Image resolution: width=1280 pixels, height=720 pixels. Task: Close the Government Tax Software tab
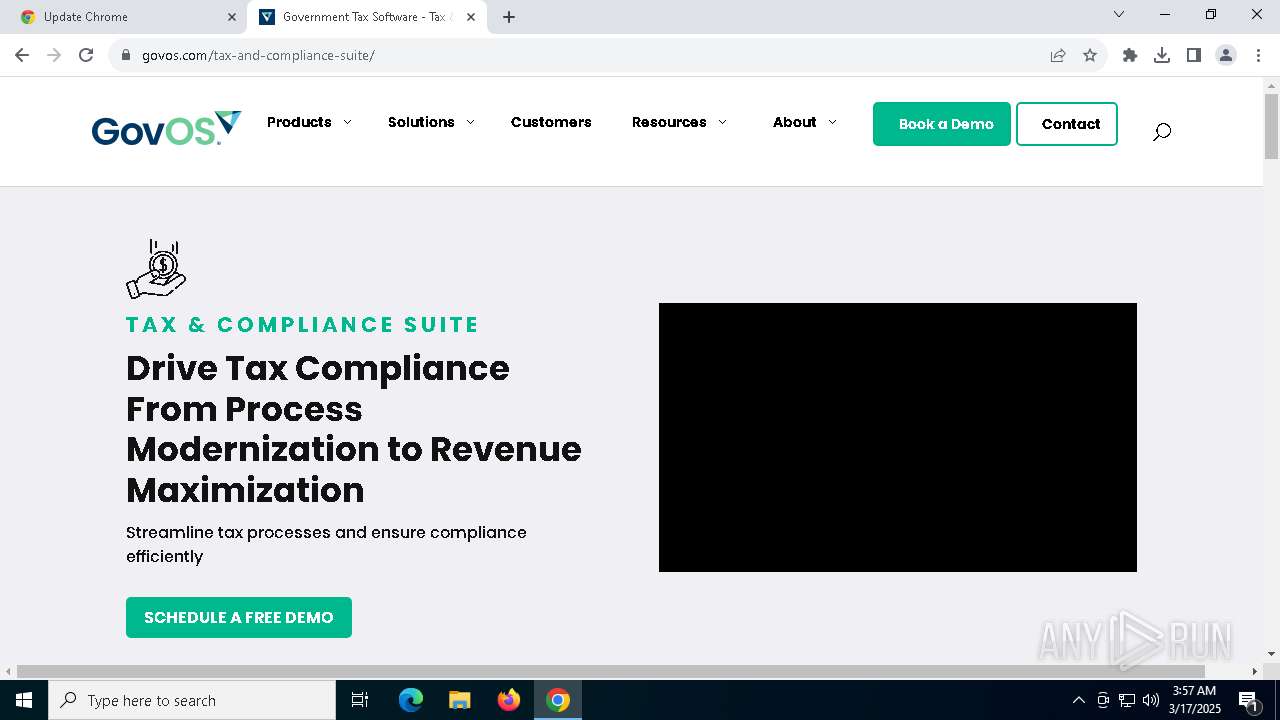(471, 17)
